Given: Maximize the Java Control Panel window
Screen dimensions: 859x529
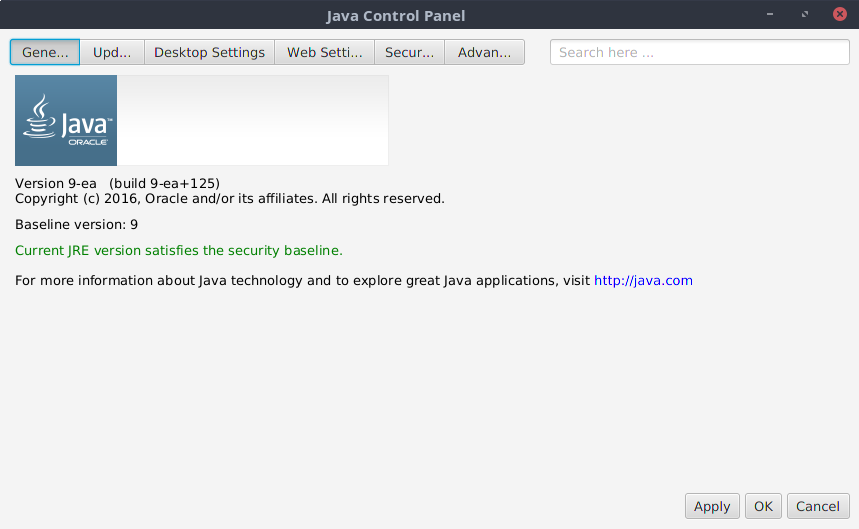Looking at the screenshot, I should (804, 15).
